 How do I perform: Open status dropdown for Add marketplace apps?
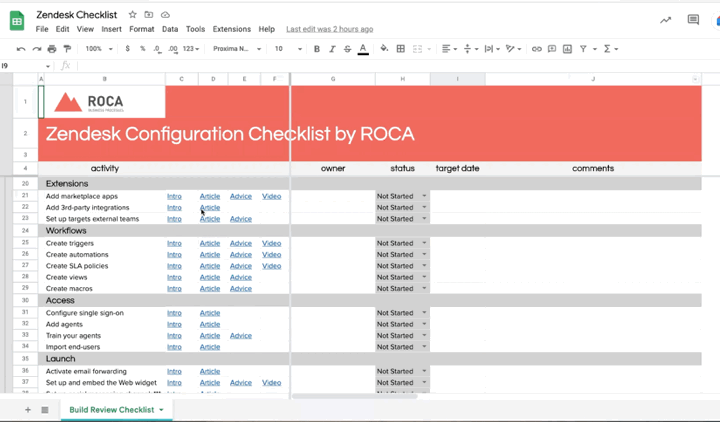pyautogui.click(x=424, y=196)
